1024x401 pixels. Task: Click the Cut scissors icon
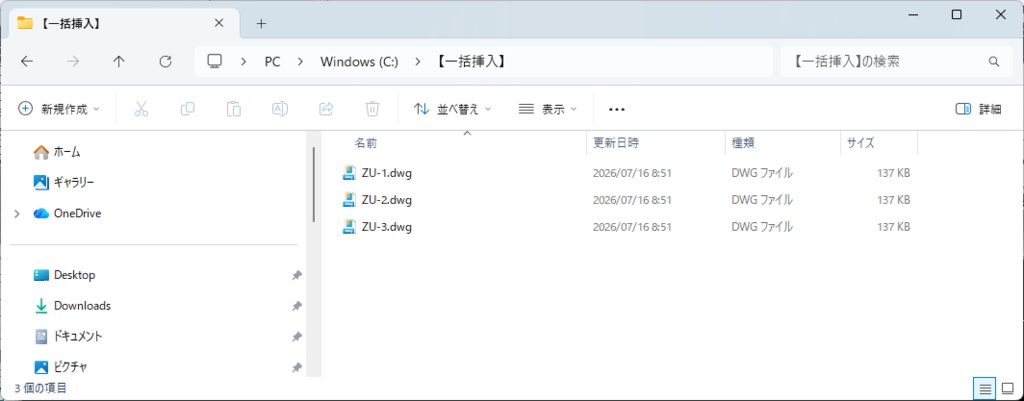click(141, 109)
